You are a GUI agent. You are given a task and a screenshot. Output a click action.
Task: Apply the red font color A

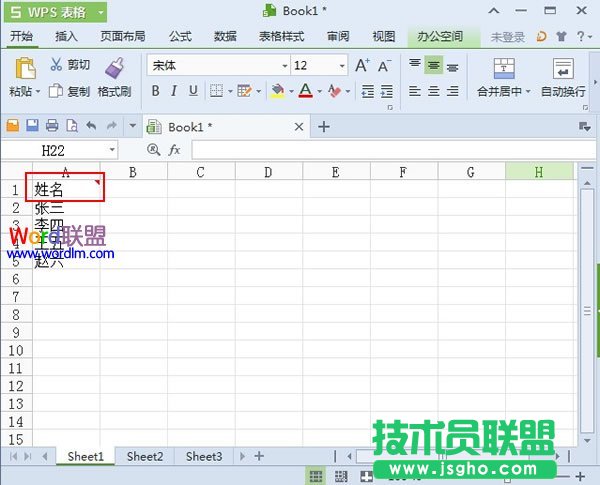point(305,91)
